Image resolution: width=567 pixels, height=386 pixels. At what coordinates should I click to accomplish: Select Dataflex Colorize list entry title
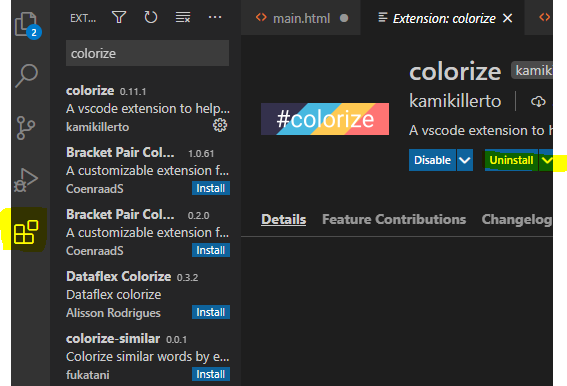(x=118, y=276)
